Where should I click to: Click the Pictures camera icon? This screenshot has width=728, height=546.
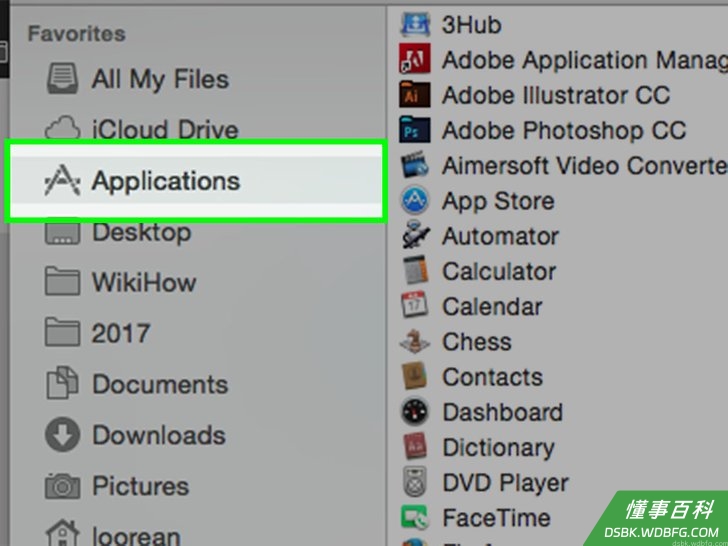[62, 486]
